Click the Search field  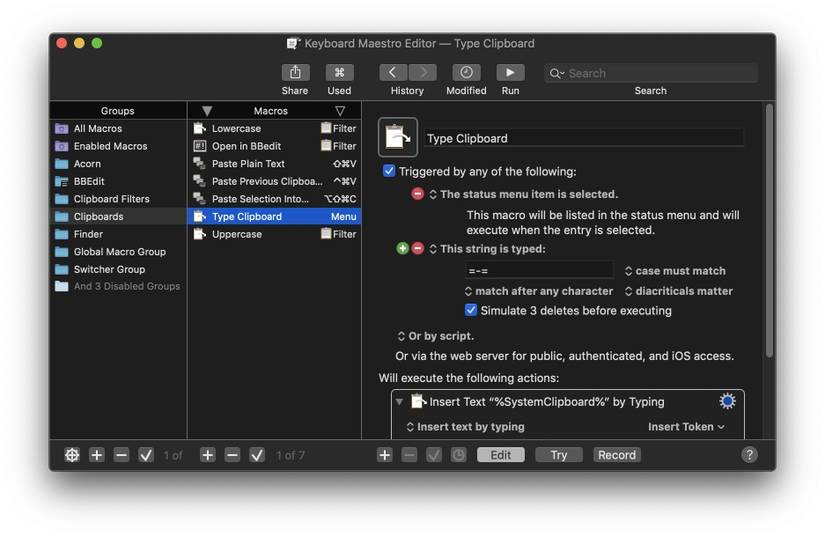click(651, 73)
